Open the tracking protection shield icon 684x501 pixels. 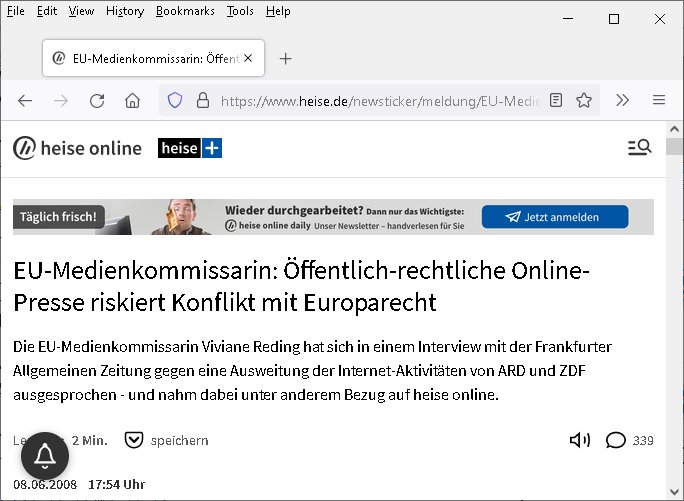click(175, 100)
